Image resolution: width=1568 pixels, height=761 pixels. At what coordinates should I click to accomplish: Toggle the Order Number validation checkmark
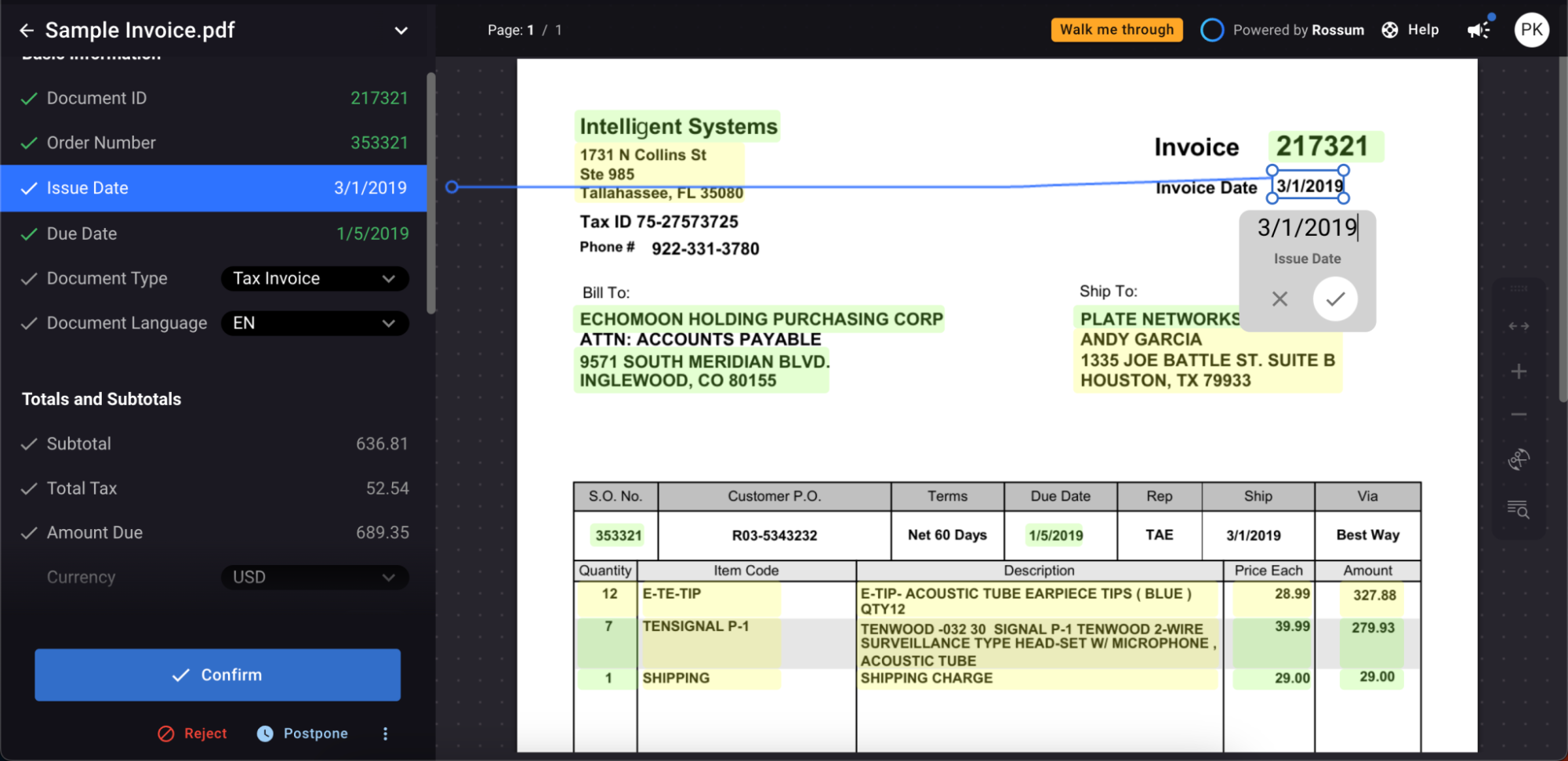(x=29, y=143)
